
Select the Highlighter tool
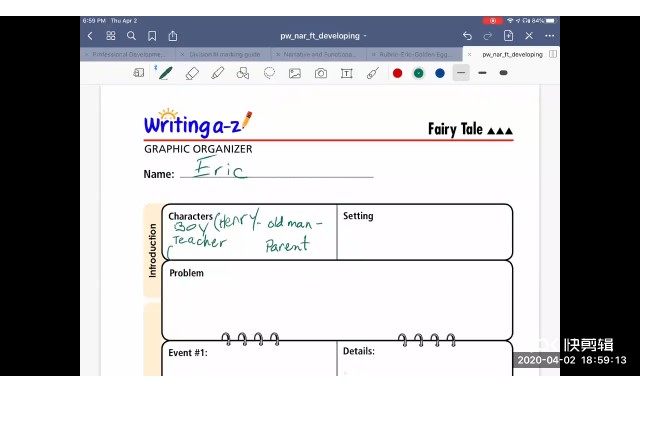click(x=217, y=73)
